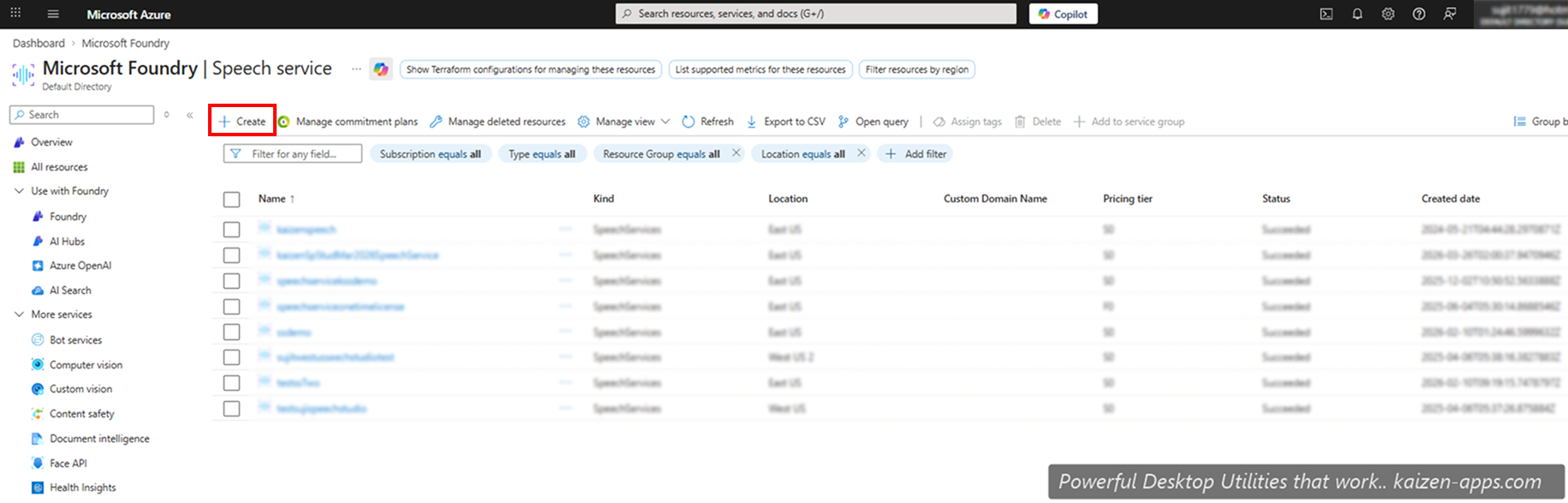The width and height of the screenshot is (1568, 503).
Task: Open the Group by control
Action: tap(1540, 122)
